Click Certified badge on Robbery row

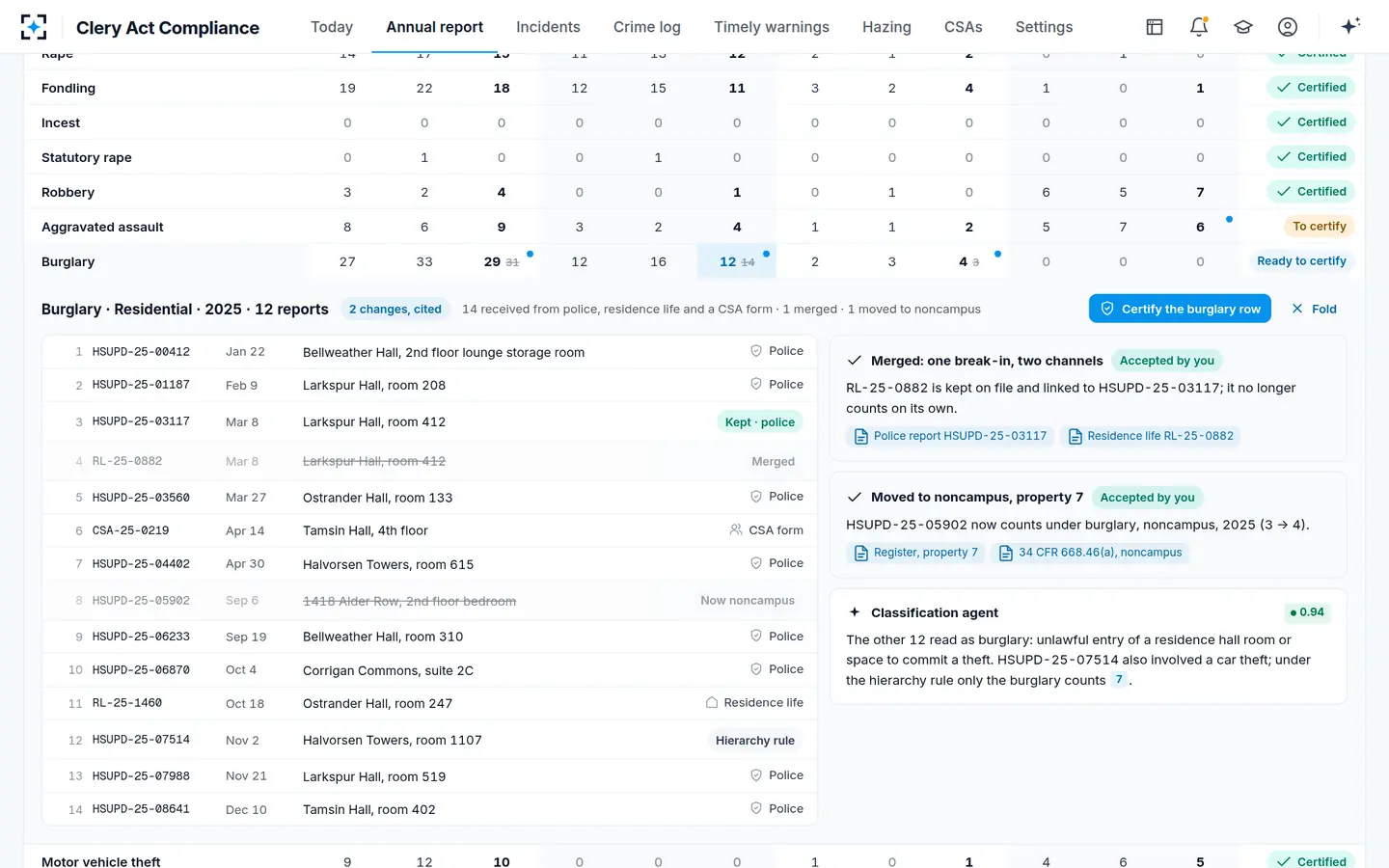[x=1311, y=192]
